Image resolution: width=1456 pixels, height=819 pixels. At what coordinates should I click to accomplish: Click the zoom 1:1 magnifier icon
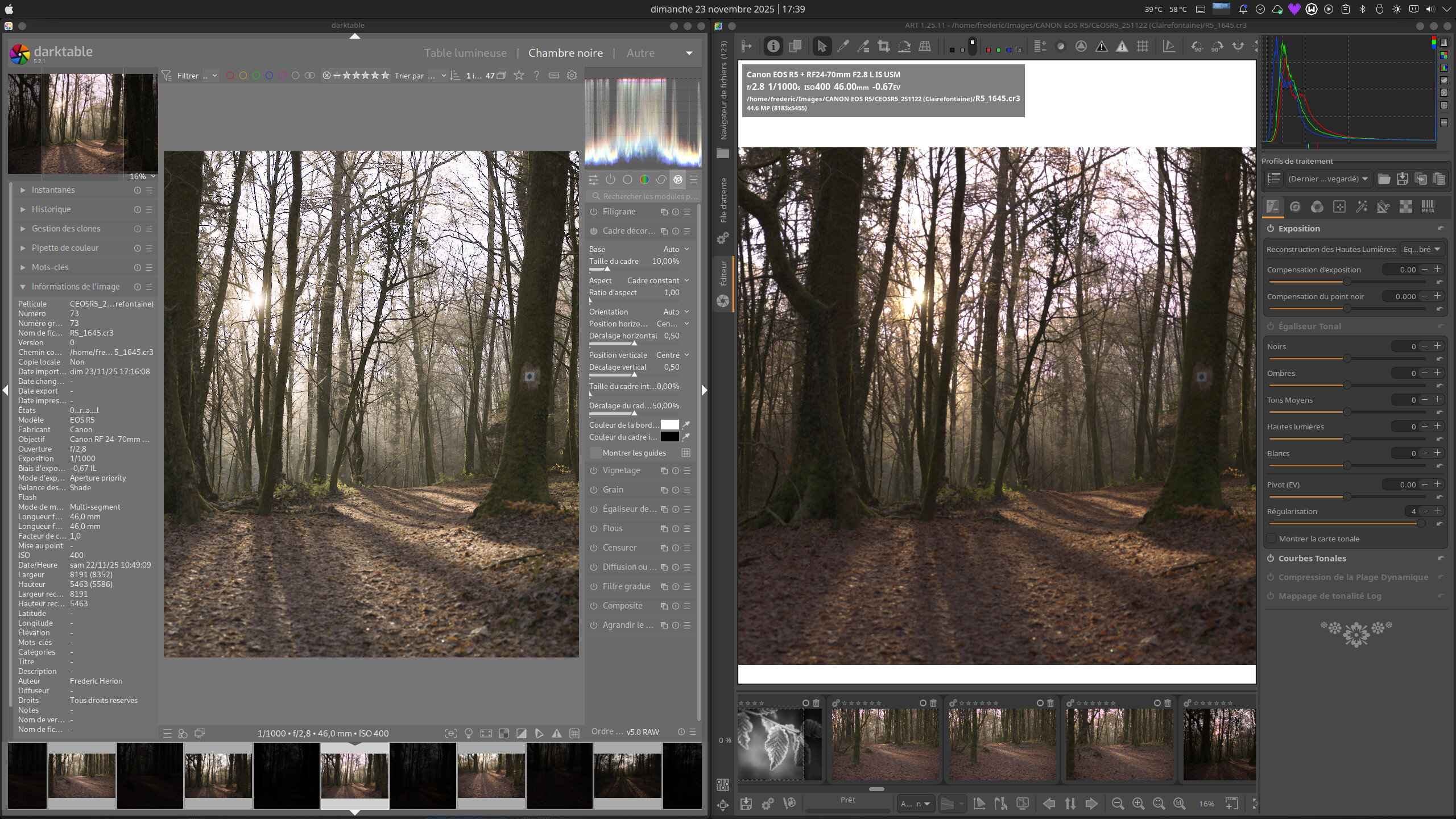tap(1179, 804)
